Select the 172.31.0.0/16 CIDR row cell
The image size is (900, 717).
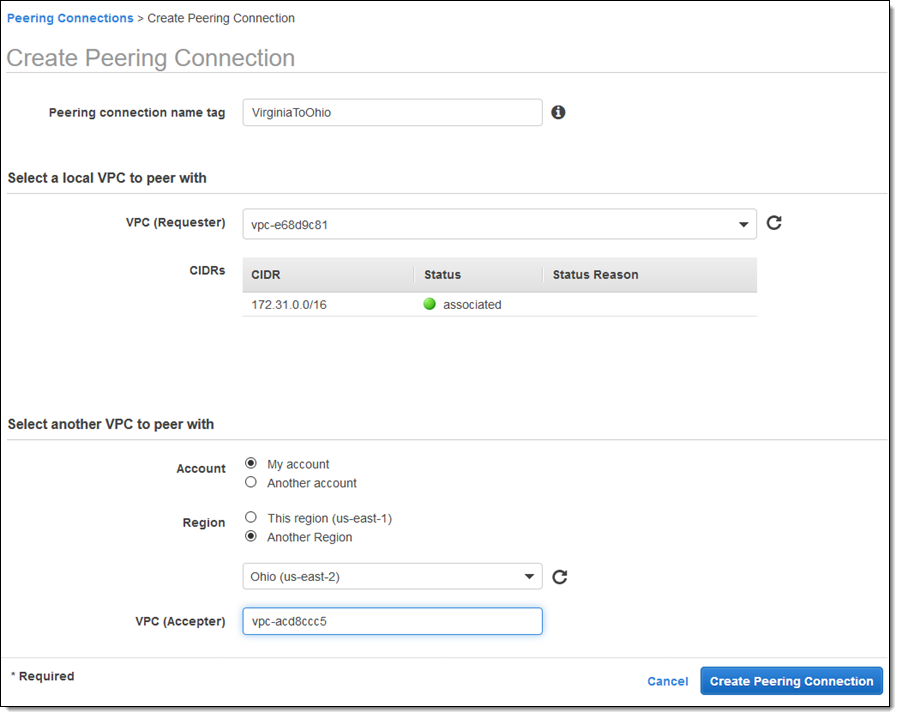pyautogui.click(x=289, y=305)
